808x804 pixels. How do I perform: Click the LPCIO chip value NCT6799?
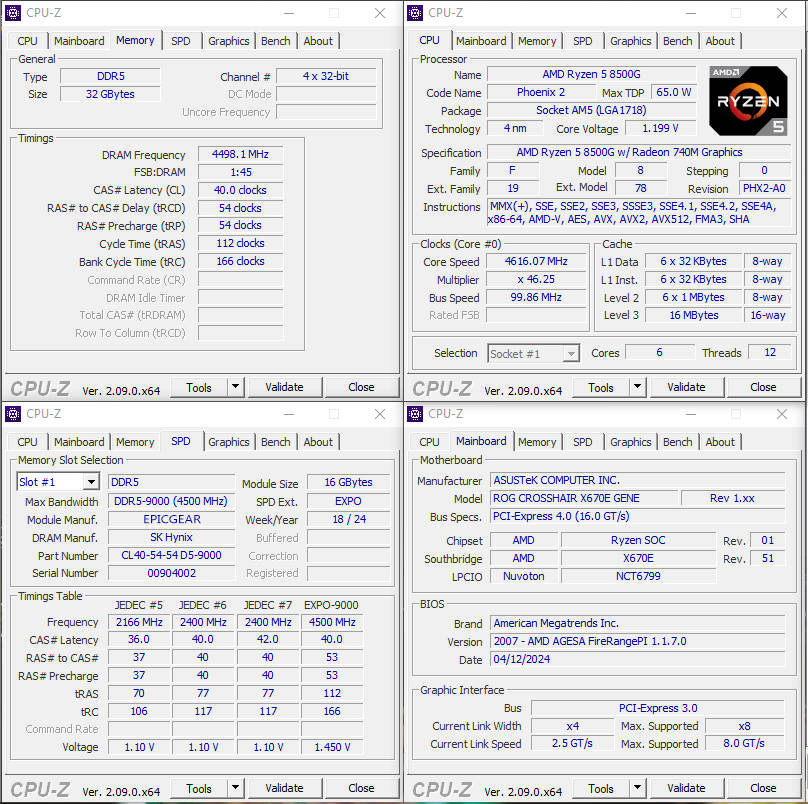pos(638,576)
